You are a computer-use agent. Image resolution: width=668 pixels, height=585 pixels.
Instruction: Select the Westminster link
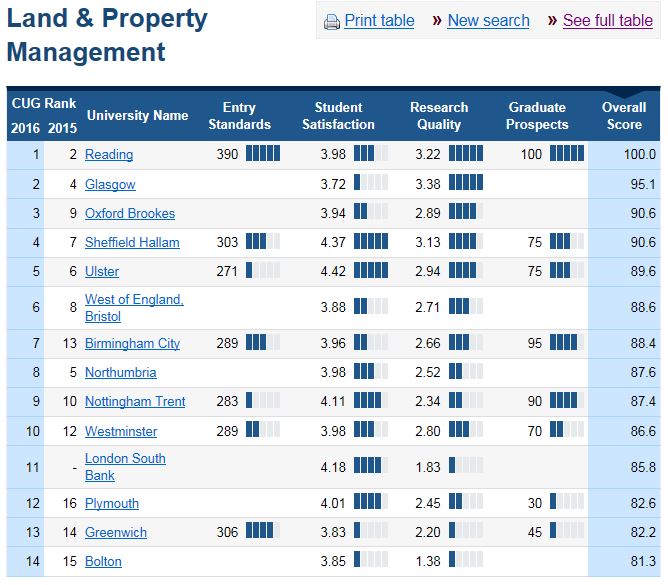click(x=121, y=431)
